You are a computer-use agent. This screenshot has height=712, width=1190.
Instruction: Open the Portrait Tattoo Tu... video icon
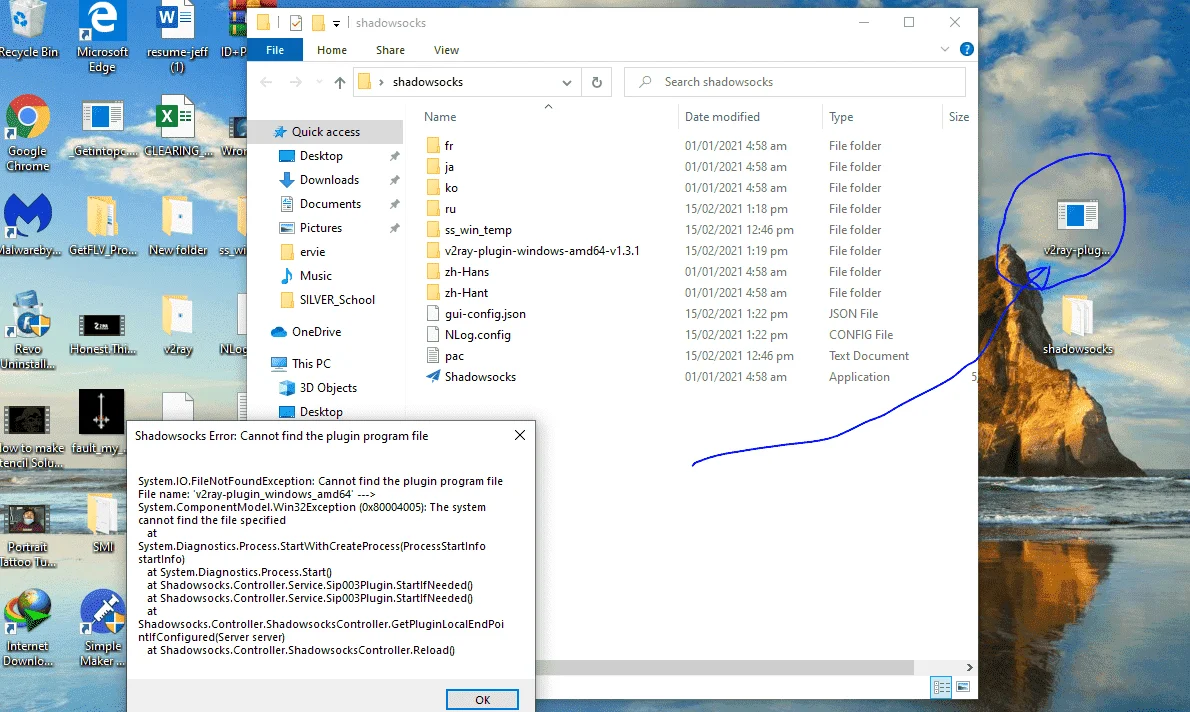point(28,537)
